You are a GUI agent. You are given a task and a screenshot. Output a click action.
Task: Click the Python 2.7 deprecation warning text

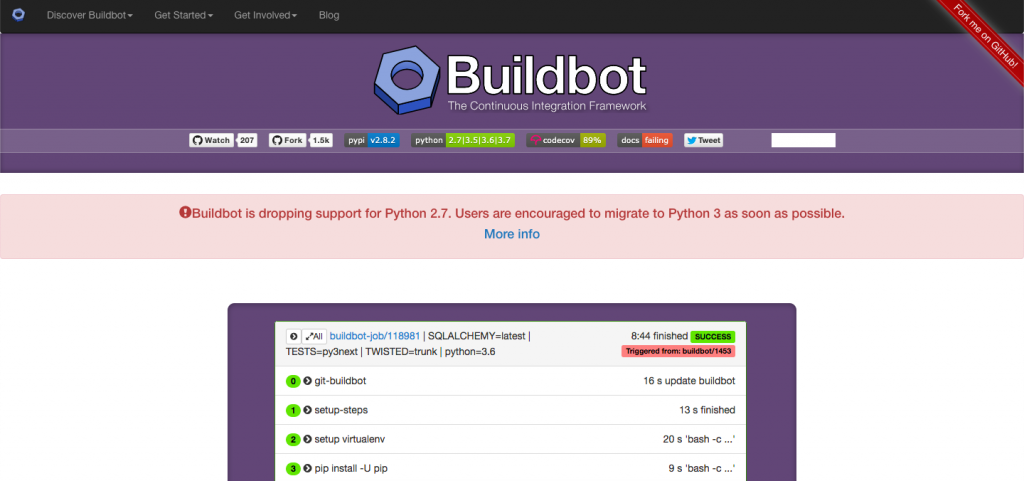(518, 213)
